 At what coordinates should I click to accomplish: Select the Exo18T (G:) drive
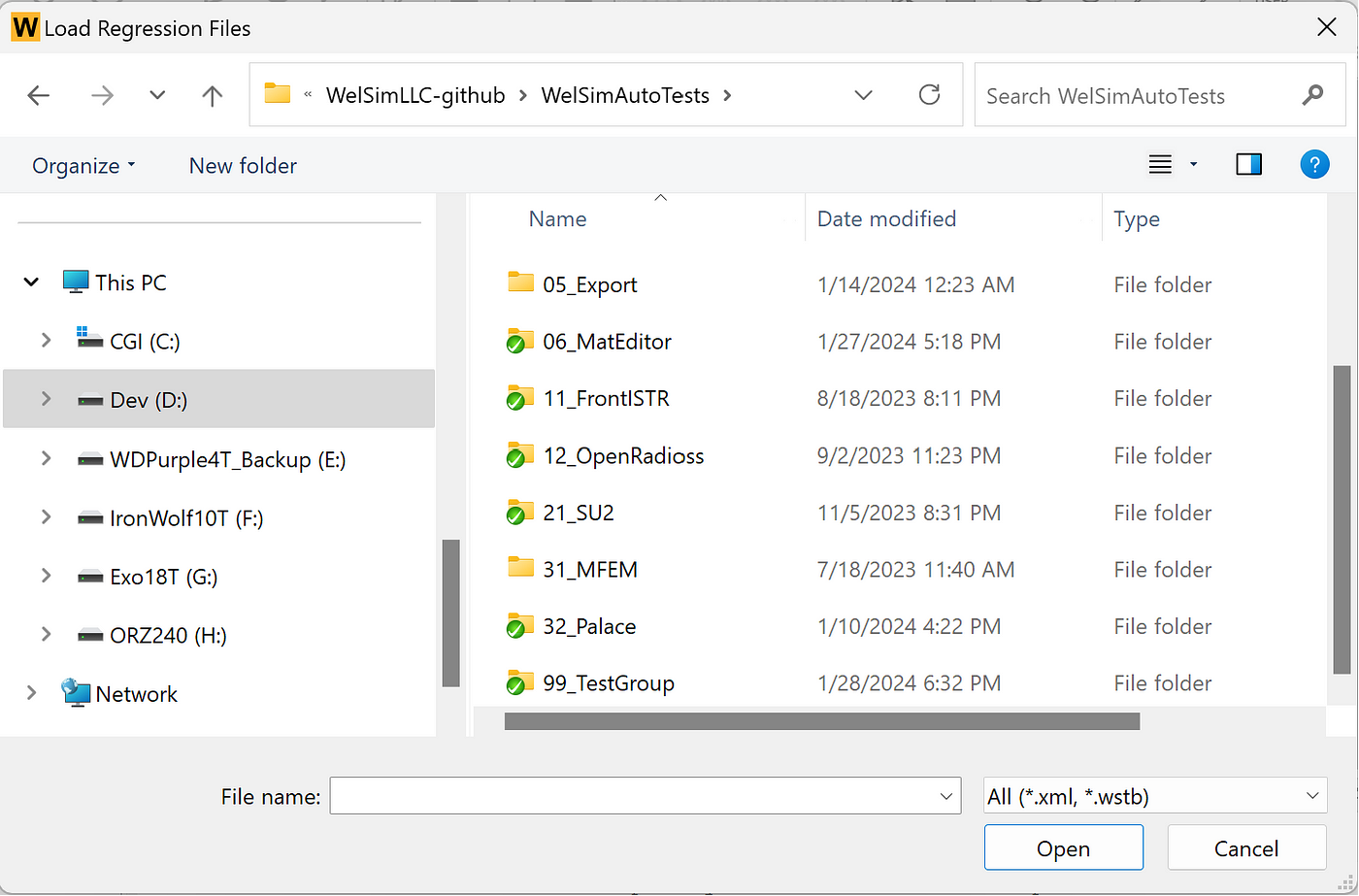(x=164, y=577)
